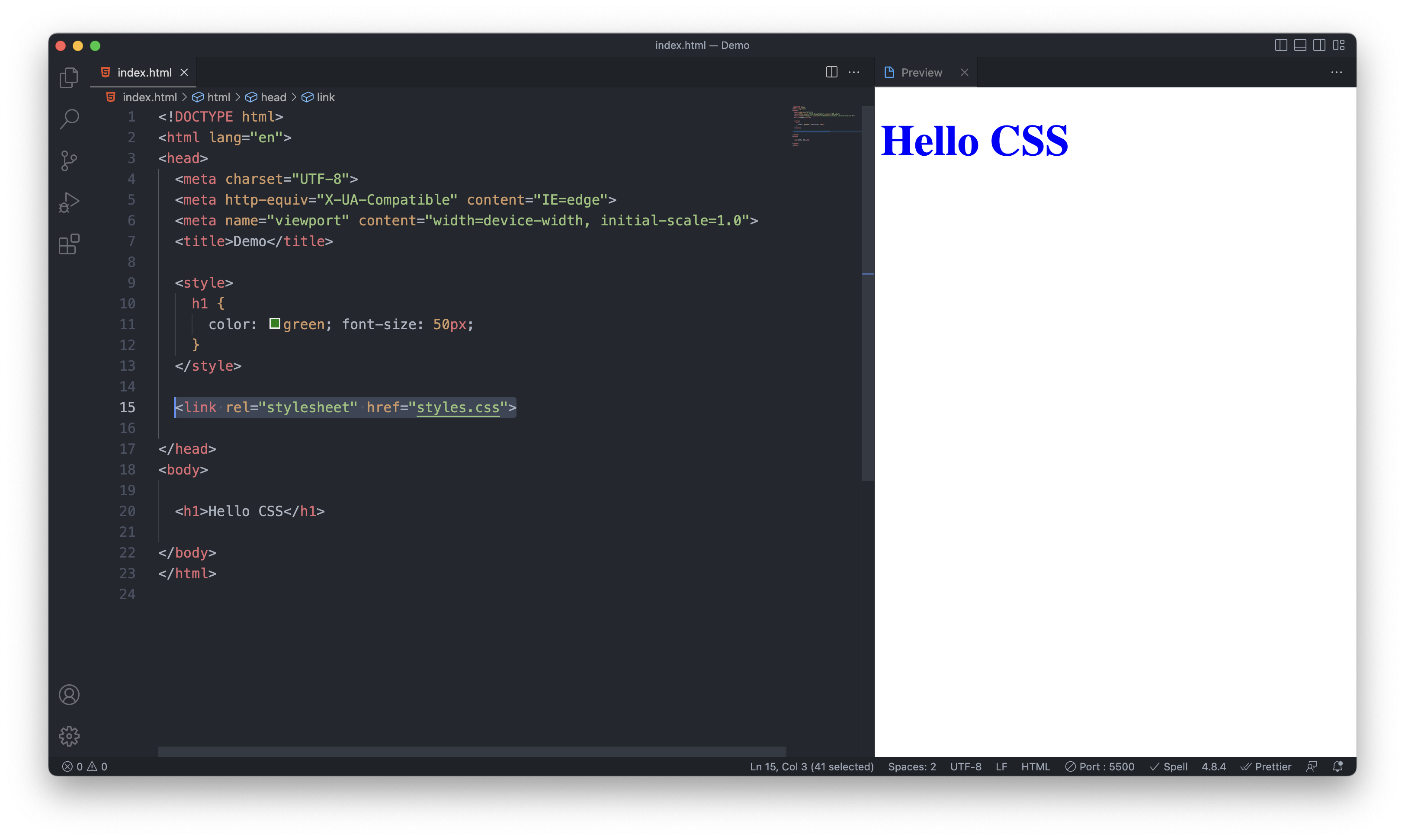Toggle primary side bar layout button
Screen dimensions: 1405x840
click(1281, 45)
